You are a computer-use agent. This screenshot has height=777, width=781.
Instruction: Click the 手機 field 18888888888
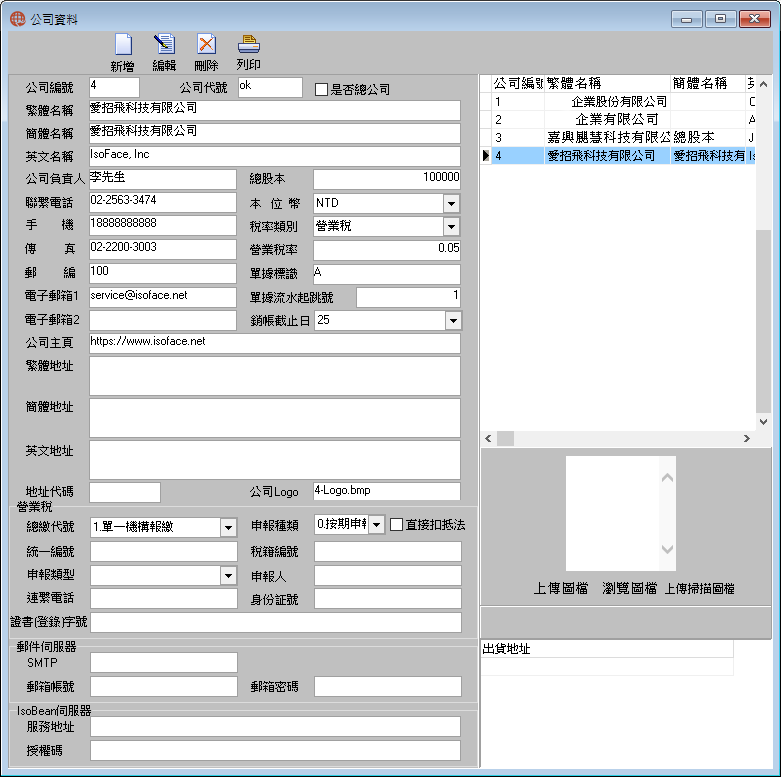point(162,225)
